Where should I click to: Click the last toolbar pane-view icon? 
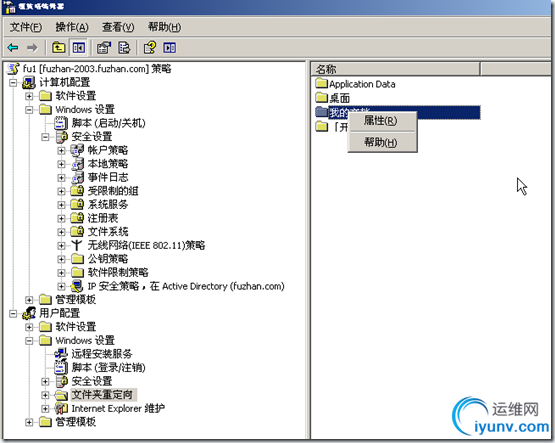[x=170, y=47]
